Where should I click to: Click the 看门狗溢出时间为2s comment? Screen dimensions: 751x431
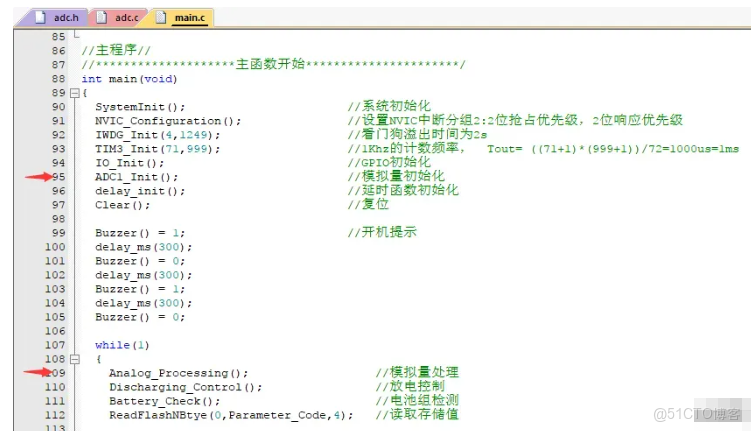click(417, 134)
